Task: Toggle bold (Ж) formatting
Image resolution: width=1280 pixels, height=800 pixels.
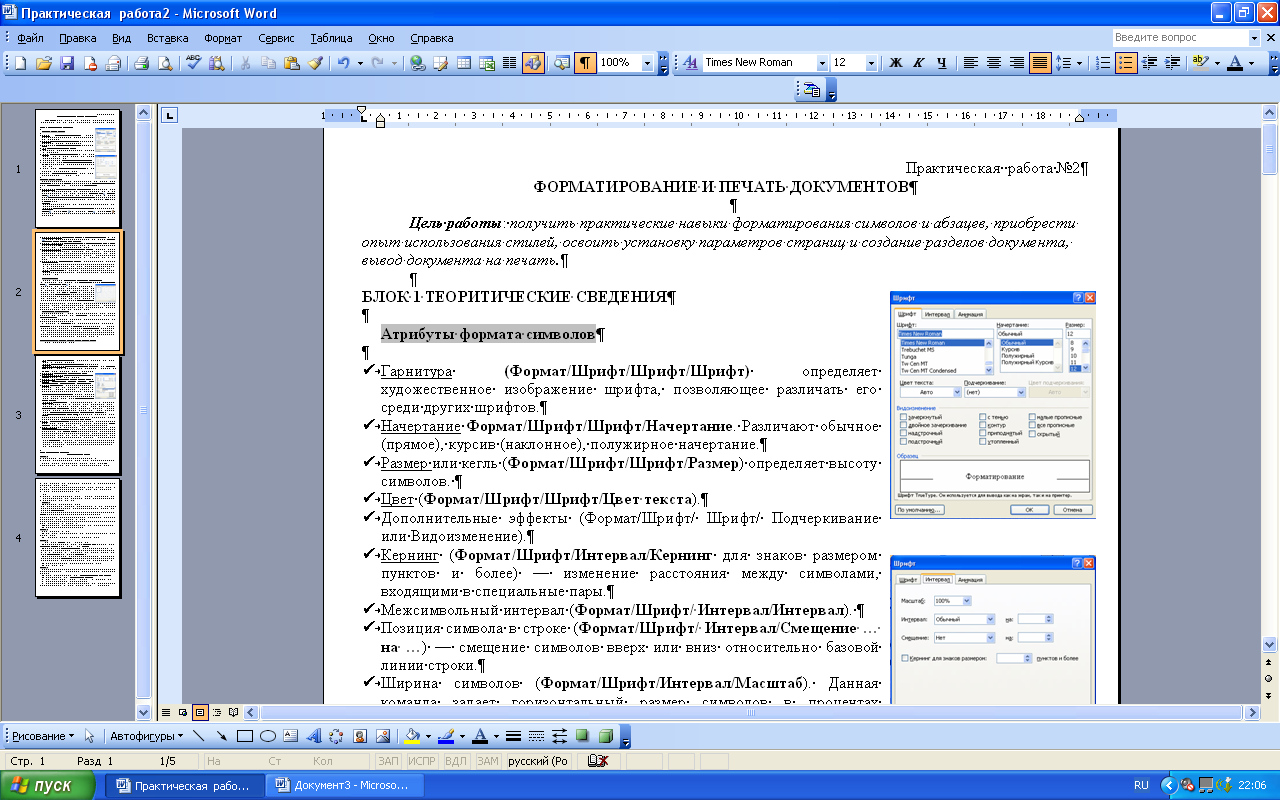Action: pyautogui.click(x=896, y=62)
